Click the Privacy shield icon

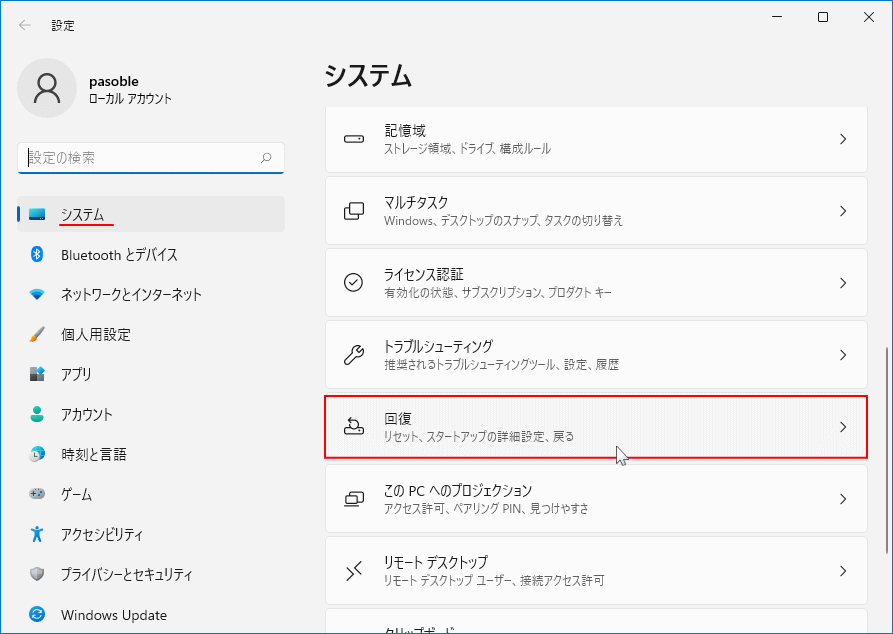click(x=37, y=574)
